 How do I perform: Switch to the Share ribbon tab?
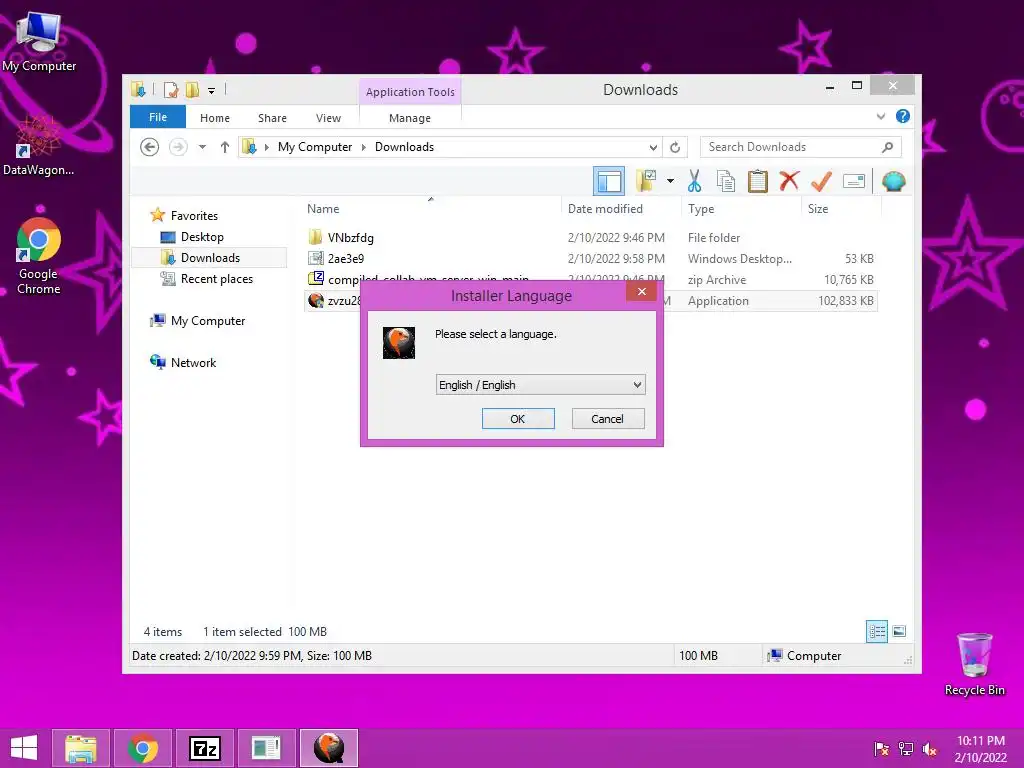point(272,118)
